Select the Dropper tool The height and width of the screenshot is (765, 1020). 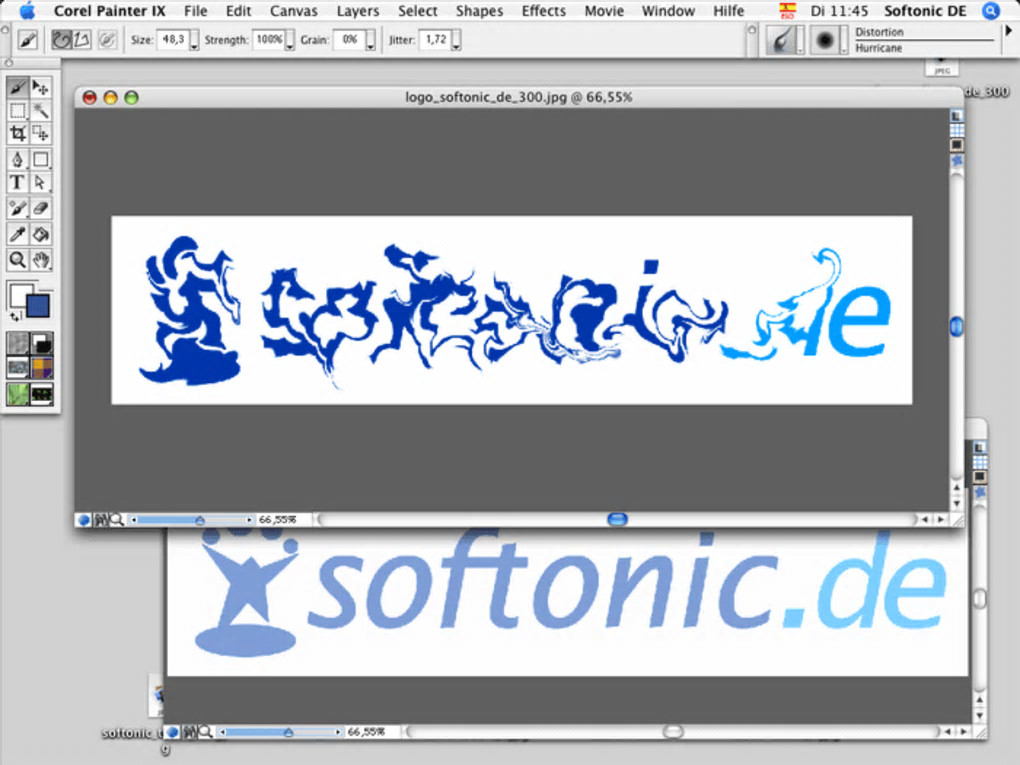[x=18, y=234]
